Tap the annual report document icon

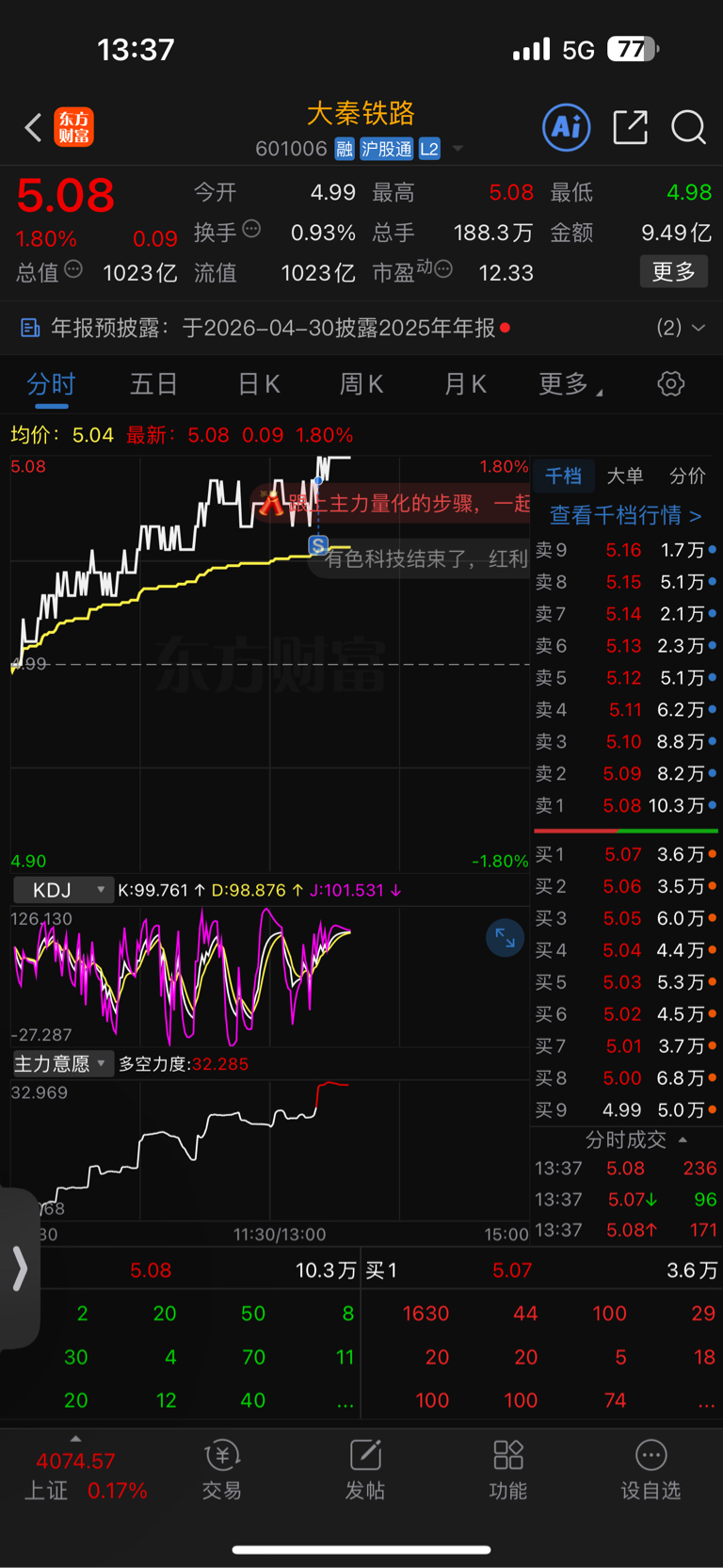[x=30, y=328]
